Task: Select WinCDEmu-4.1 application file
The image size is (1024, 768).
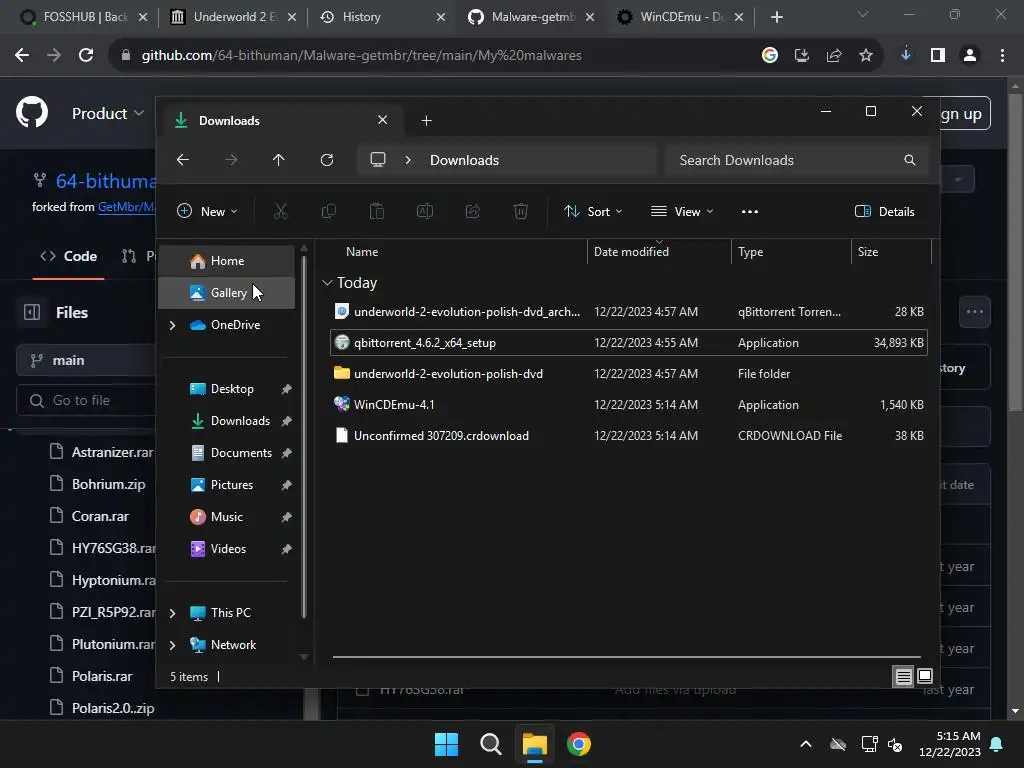Action: coord(628,404)
